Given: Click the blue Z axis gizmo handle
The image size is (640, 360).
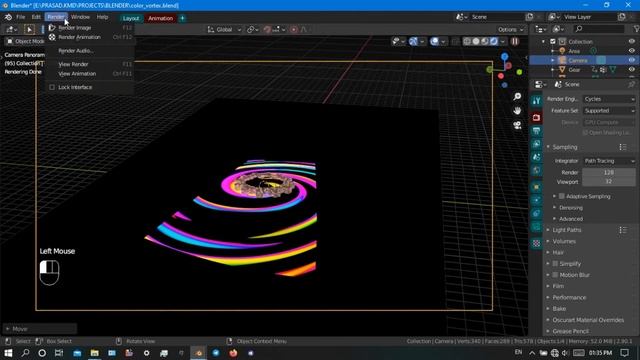Looking at the screenshot, I should pos(504,56).
